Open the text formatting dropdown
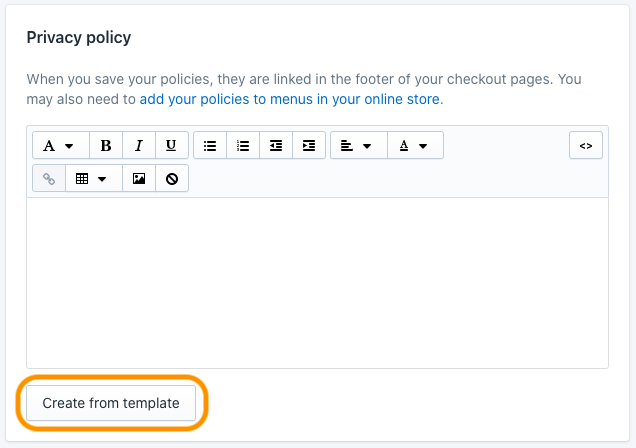 [x=60, y=146]
